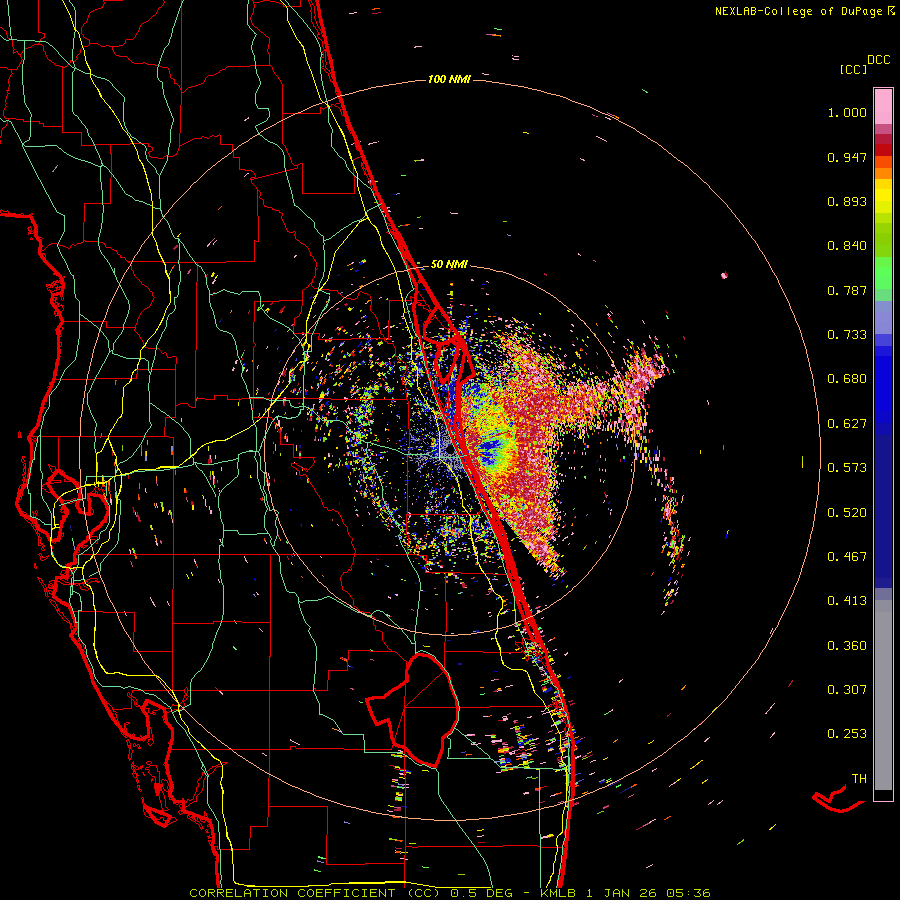Click the 100 NMI range ring label
900x900 pixels.
coord(449,79)
